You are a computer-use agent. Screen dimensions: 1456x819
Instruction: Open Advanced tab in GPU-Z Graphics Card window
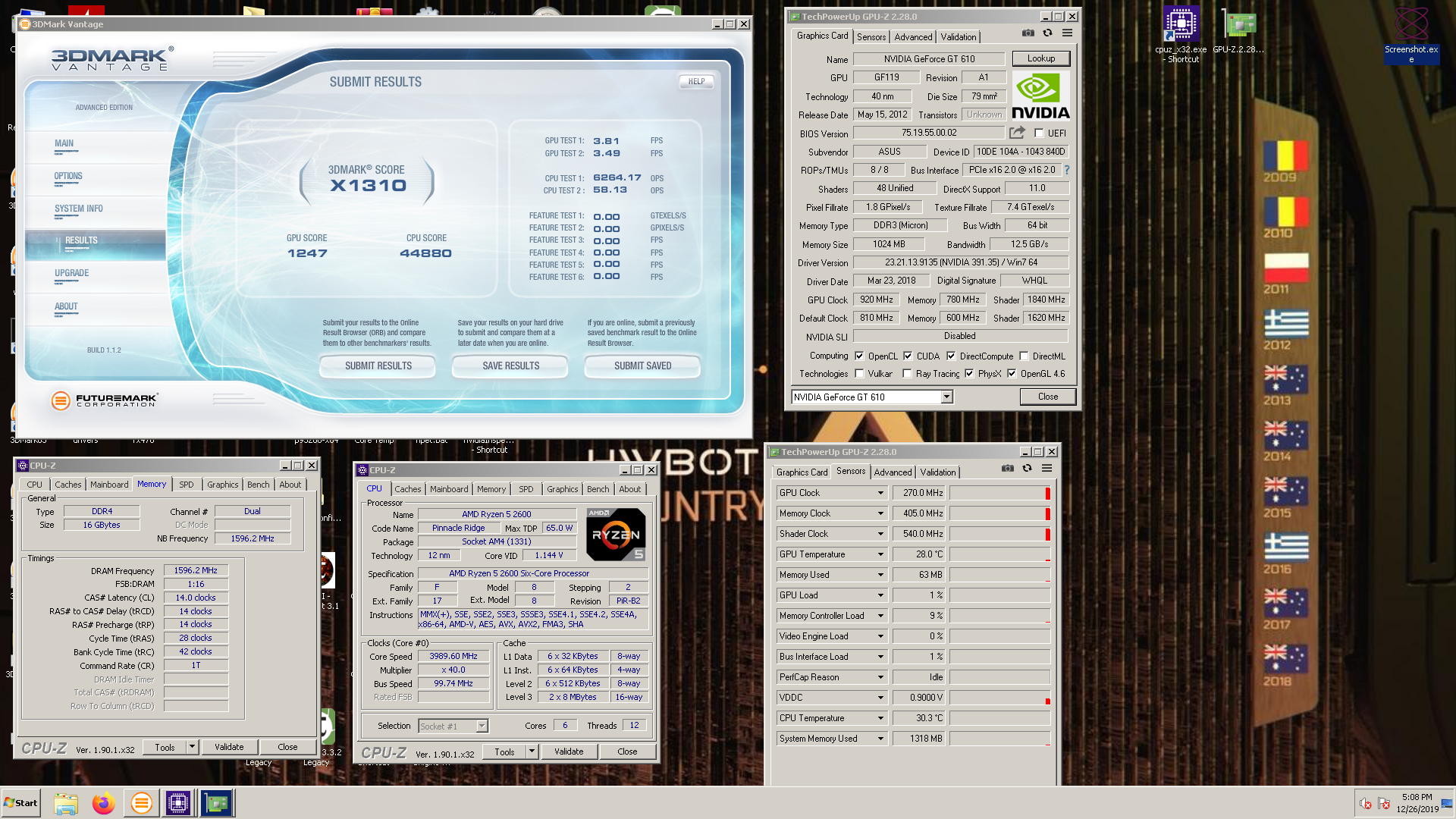pos(913,37)
